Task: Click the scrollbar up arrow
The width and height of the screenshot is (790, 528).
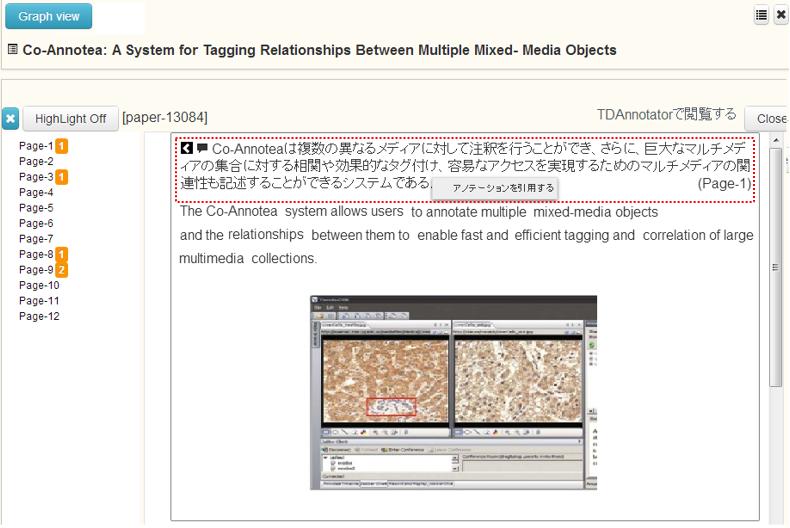Action: (776, 140)
